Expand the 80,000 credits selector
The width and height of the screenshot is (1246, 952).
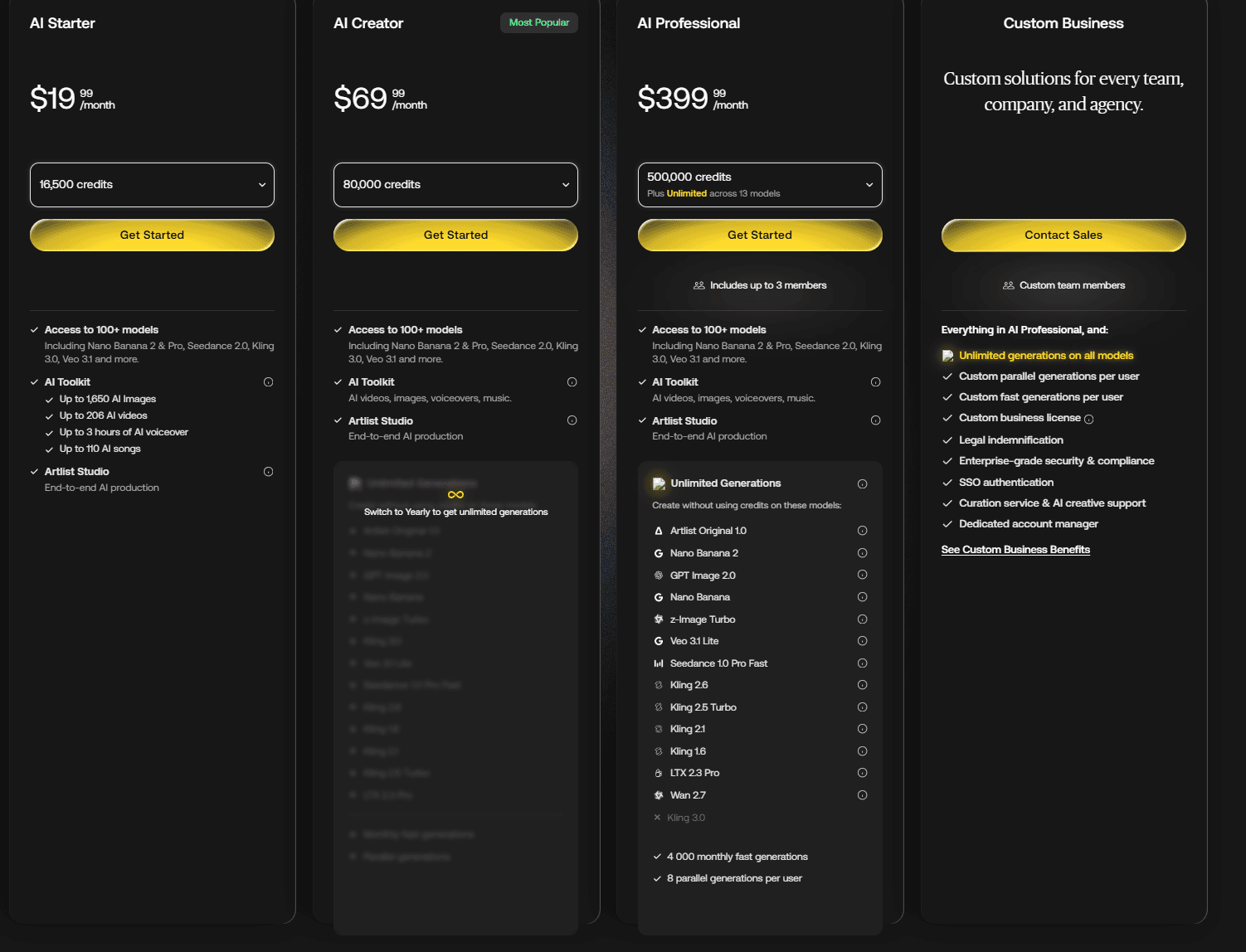455,185
